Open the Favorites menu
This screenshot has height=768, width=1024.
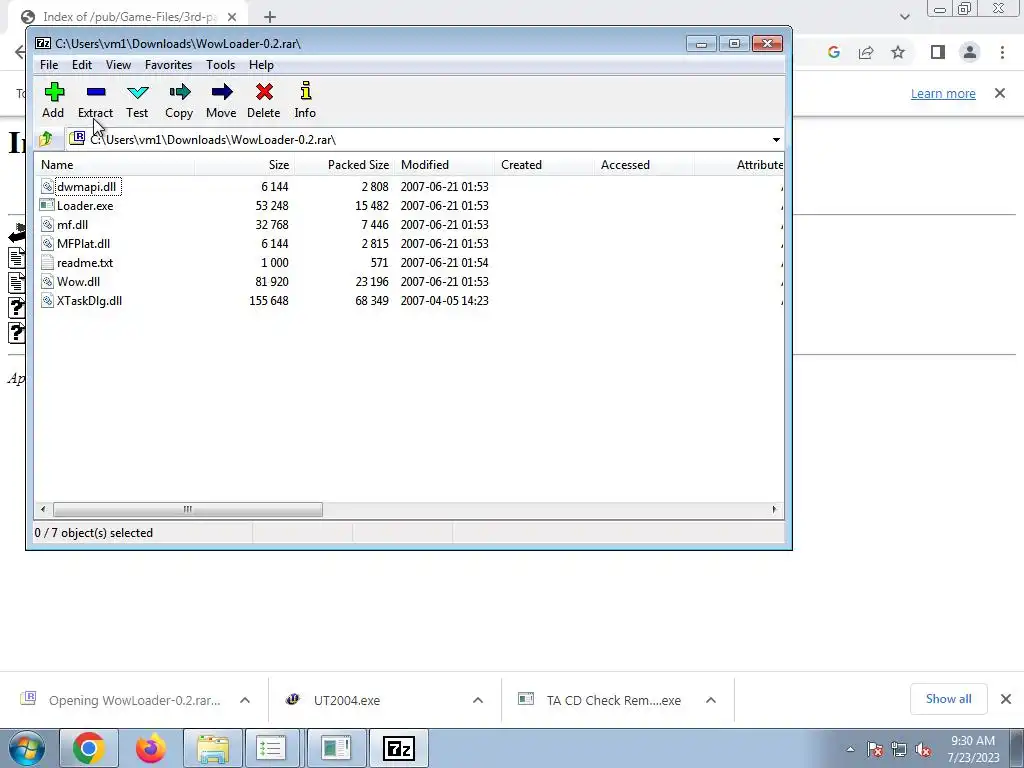coord(168,65)
